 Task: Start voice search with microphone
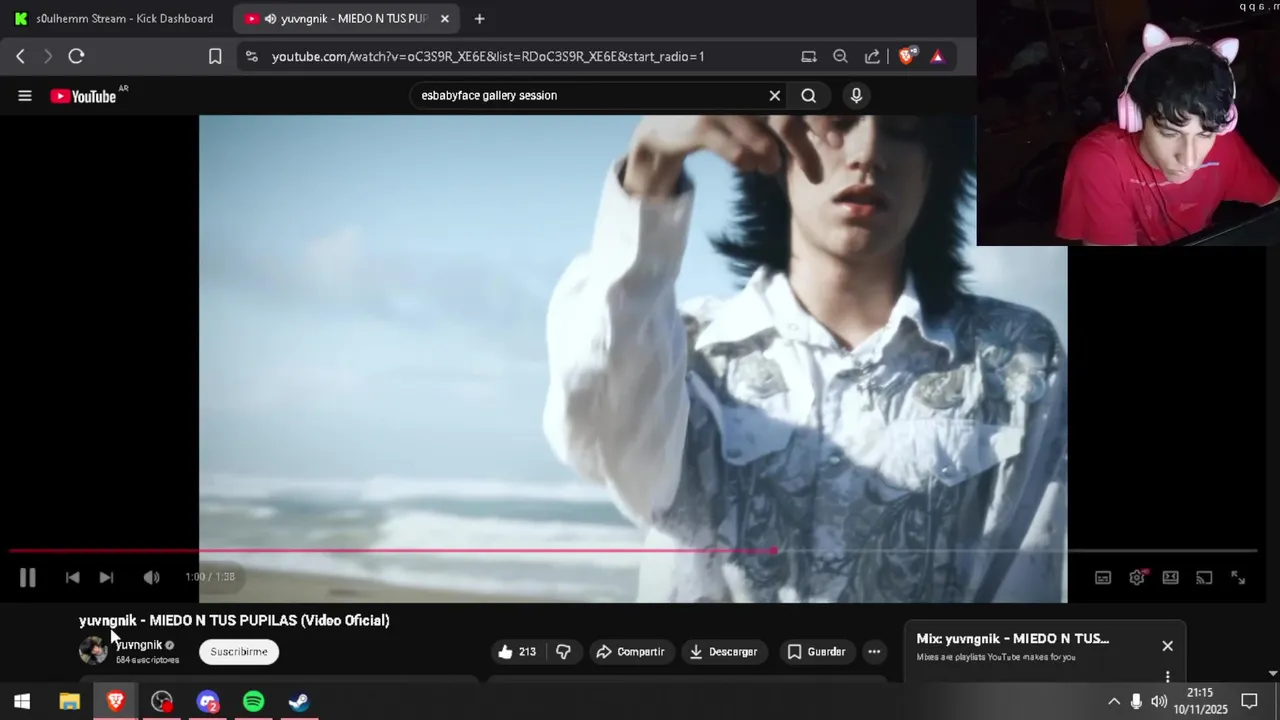(856, 96)
